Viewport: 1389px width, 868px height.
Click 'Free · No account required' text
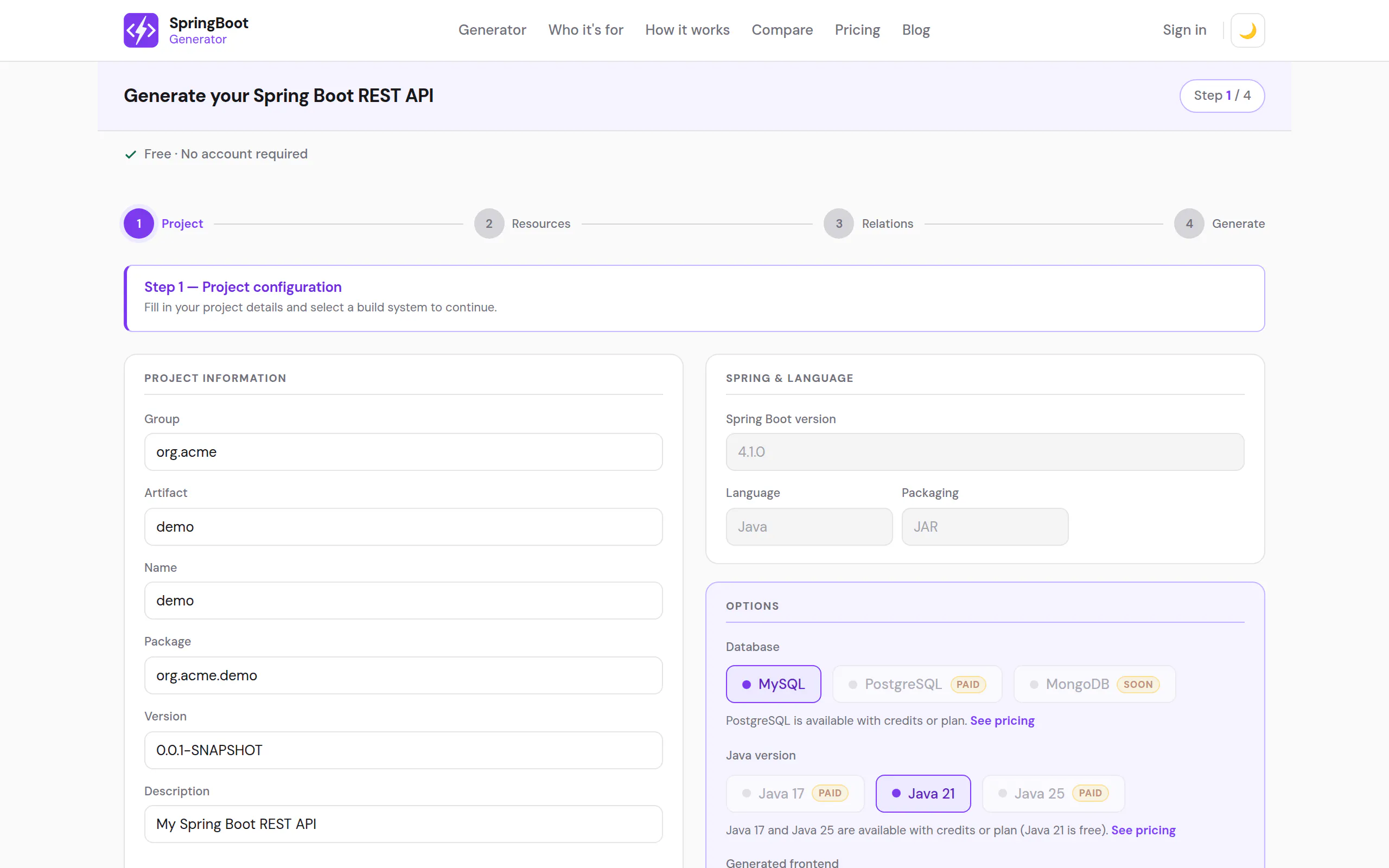pos(226,154)
